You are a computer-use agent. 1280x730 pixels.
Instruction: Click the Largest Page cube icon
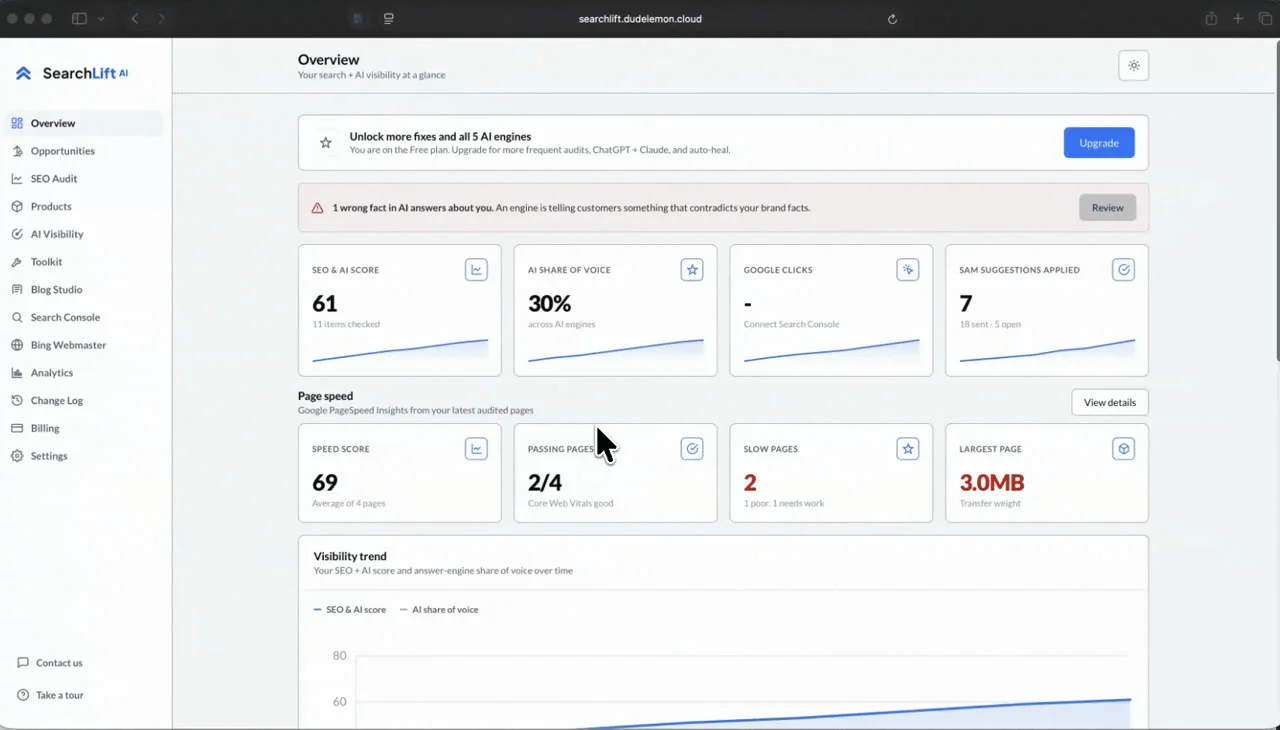tap(1124, 449)
